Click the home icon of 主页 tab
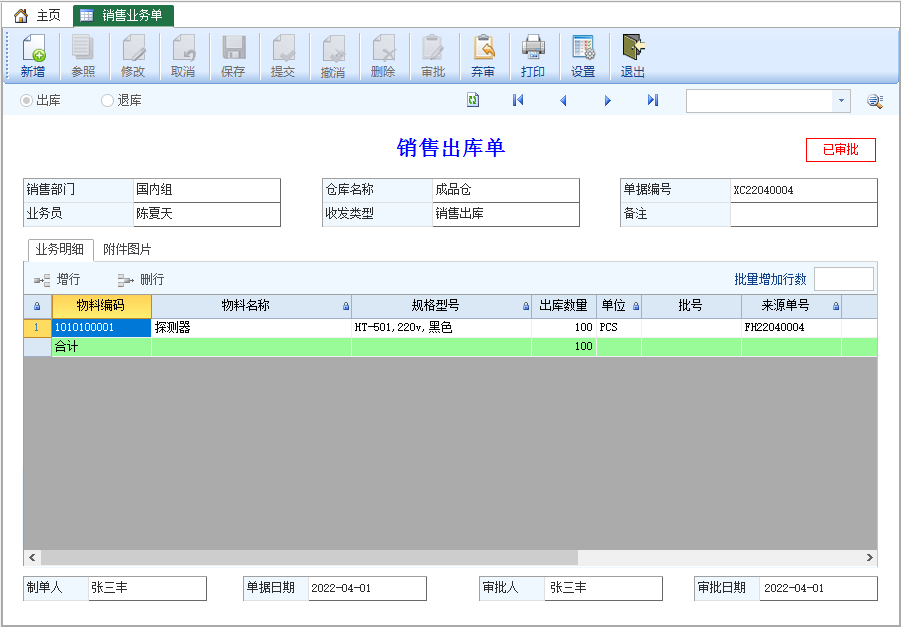901x627 pixels. click(x=21, y=16)
